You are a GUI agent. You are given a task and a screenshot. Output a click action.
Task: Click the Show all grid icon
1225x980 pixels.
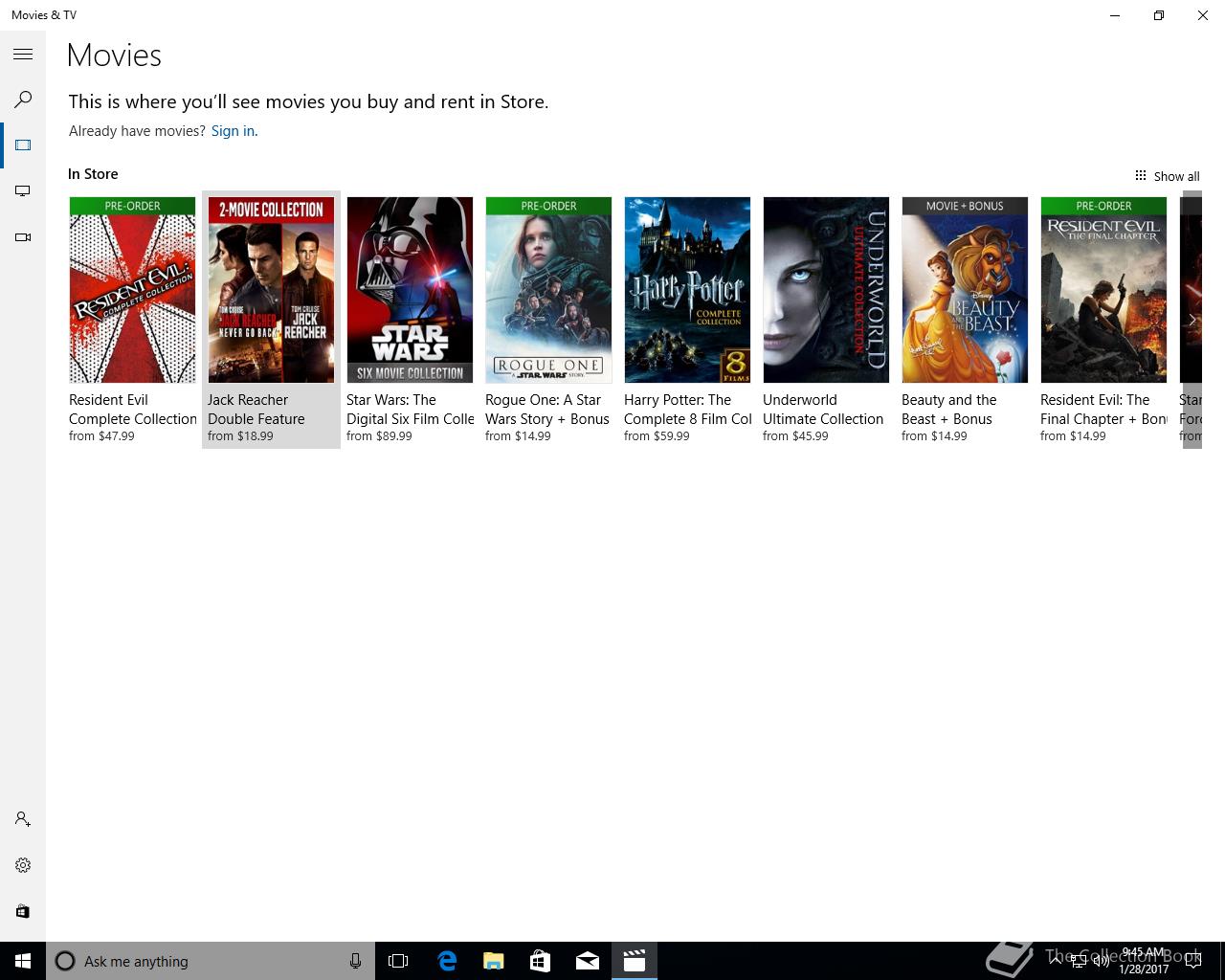click(1140, 175)
